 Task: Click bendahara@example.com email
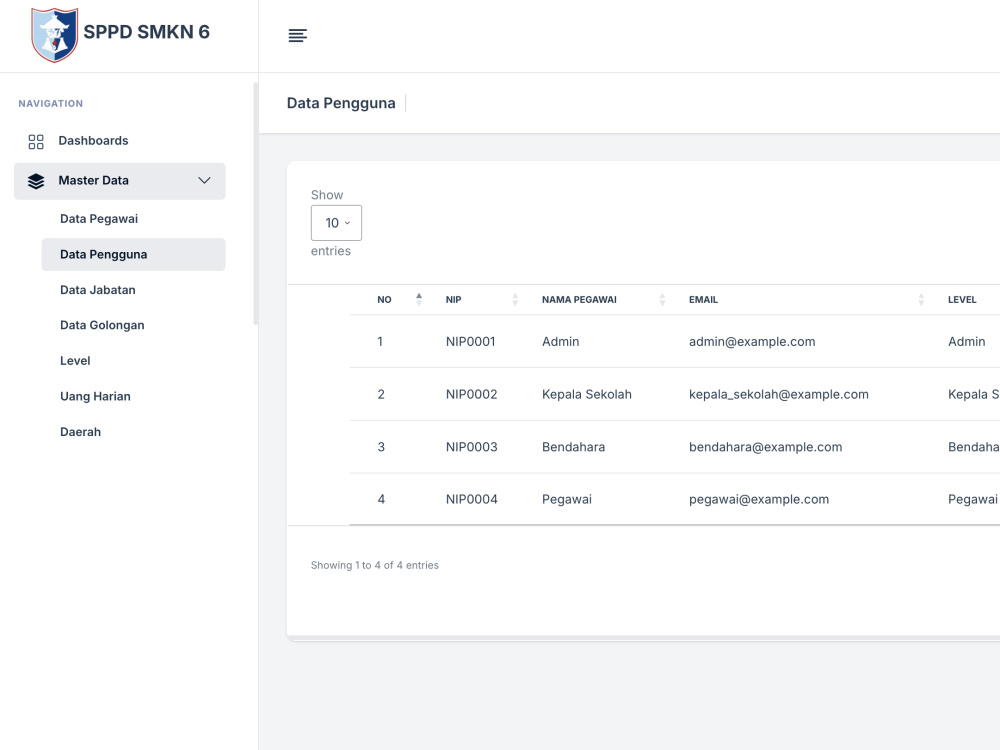(x=765, y=447)
